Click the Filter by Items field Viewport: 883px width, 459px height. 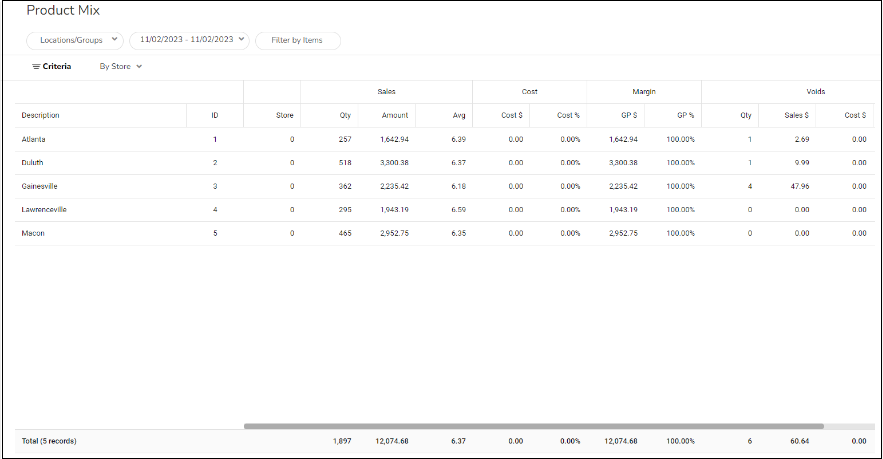(x=297, y=41)
